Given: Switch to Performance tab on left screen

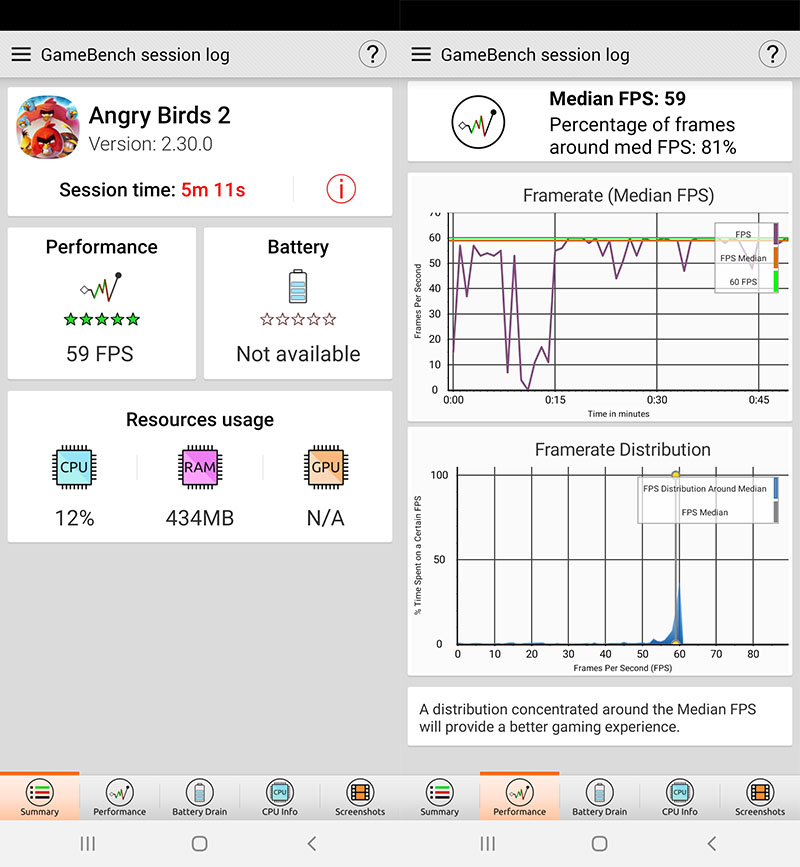Looking at the screenshot, I should click(119, 796).
